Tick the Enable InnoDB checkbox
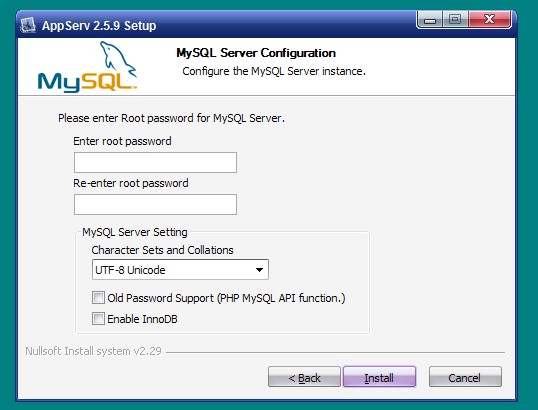 pos(98,318)
